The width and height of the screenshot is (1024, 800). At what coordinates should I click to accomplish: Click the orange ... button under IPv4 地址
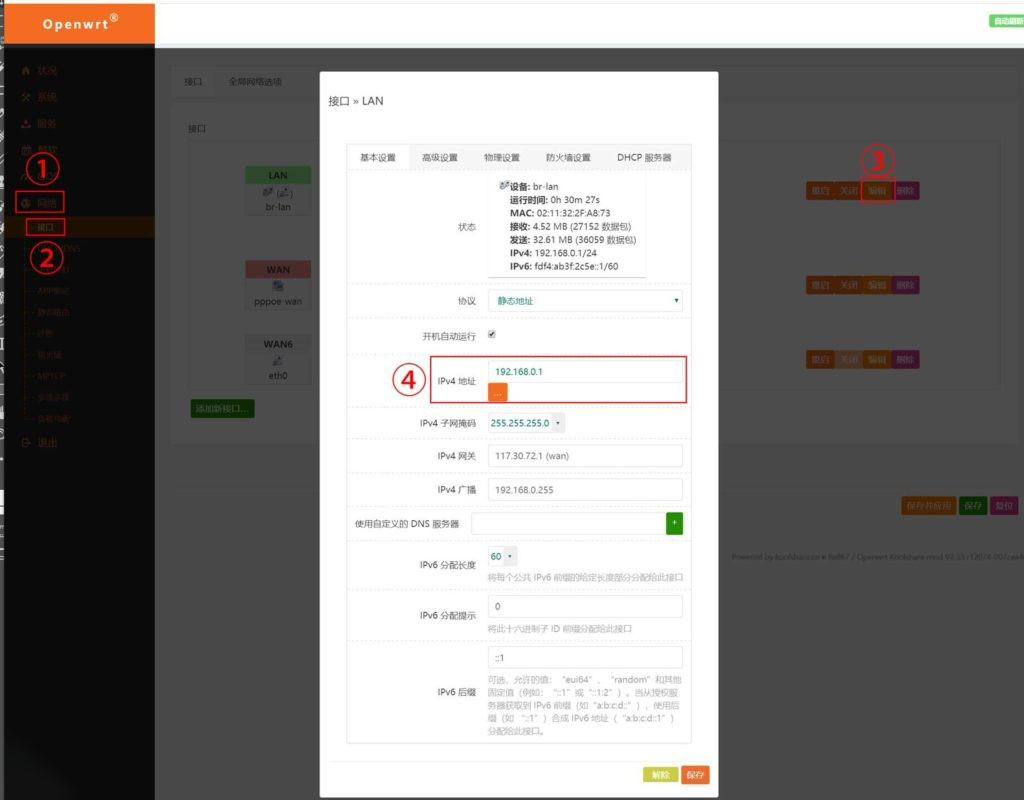point(498,392)
